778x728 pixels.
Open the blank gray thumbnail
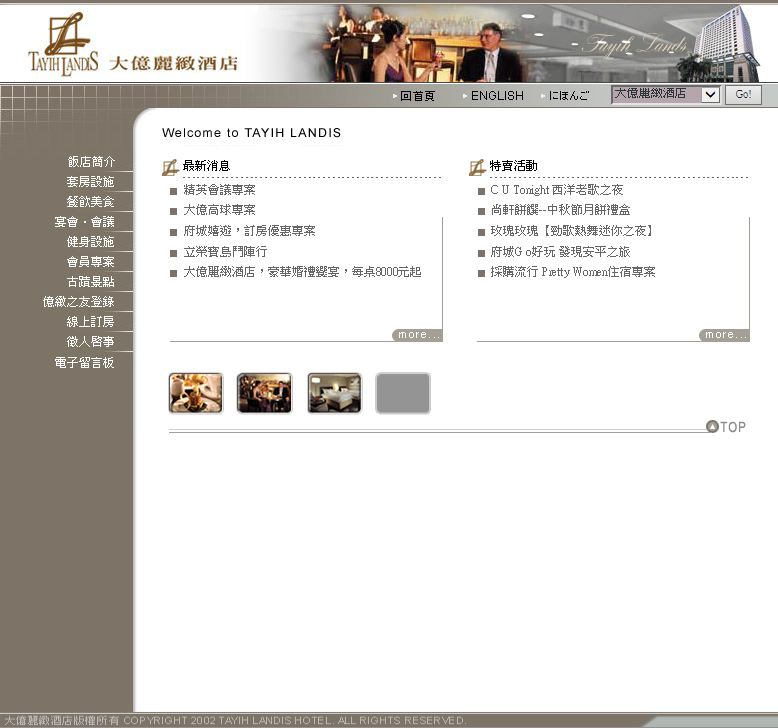pyautogui.click(x=403, y=393)
